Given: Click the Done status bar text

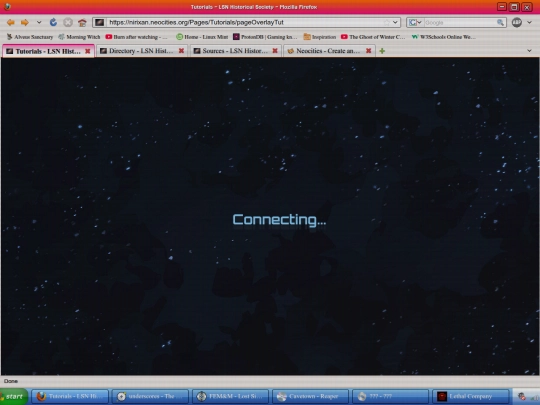Looking at the screenshot, I should [x=11, y=381].
